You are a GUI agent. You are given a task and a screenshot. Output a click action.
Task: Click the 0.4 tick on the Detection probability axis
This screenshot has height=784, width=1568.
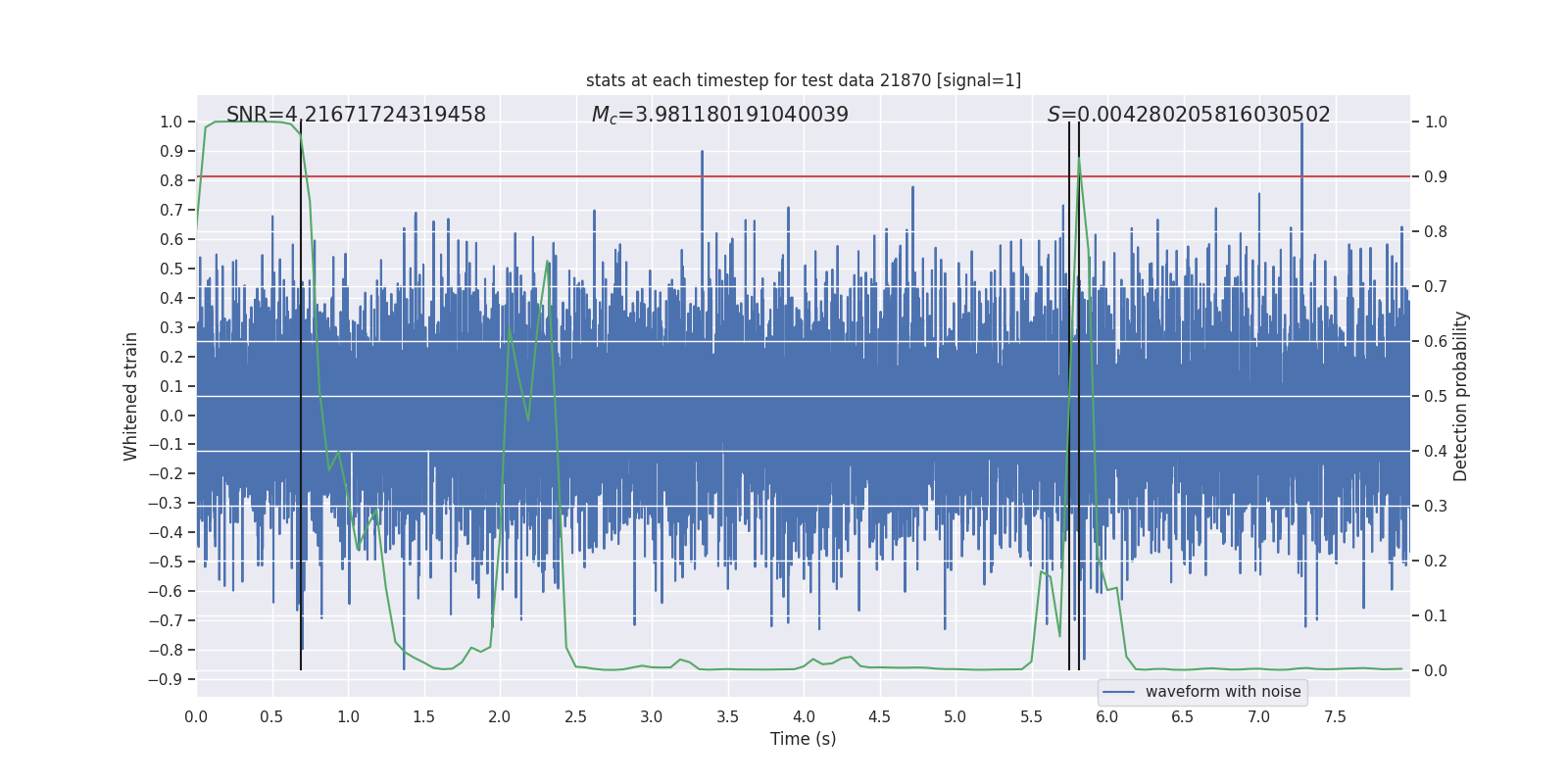(1436, 452)
